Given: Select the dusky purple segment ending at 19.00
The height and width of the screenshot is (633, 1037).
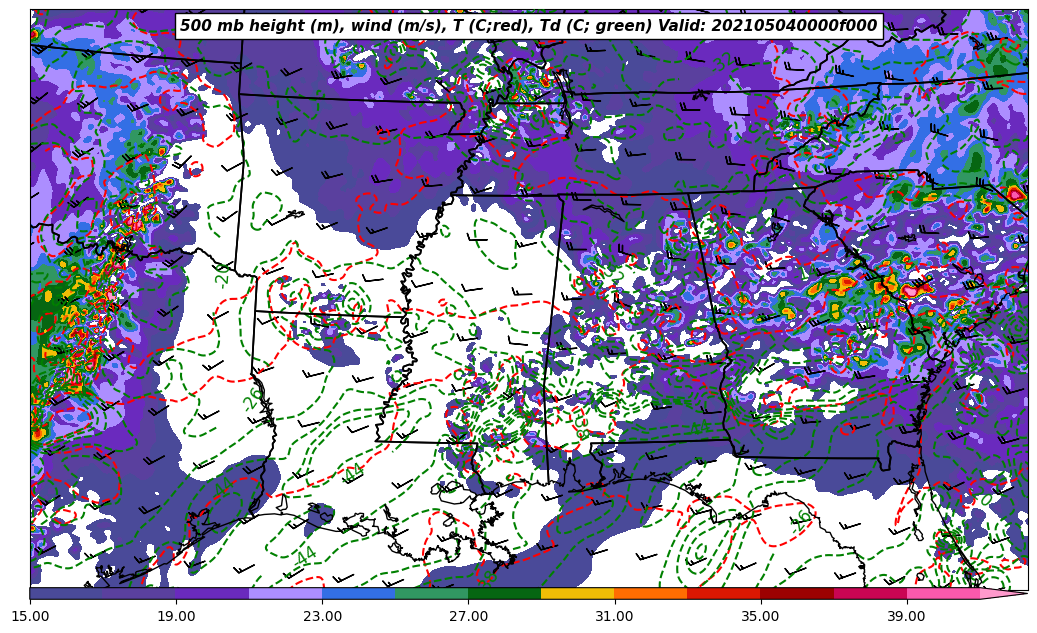Looking at the screenshot, I should 140,593.
